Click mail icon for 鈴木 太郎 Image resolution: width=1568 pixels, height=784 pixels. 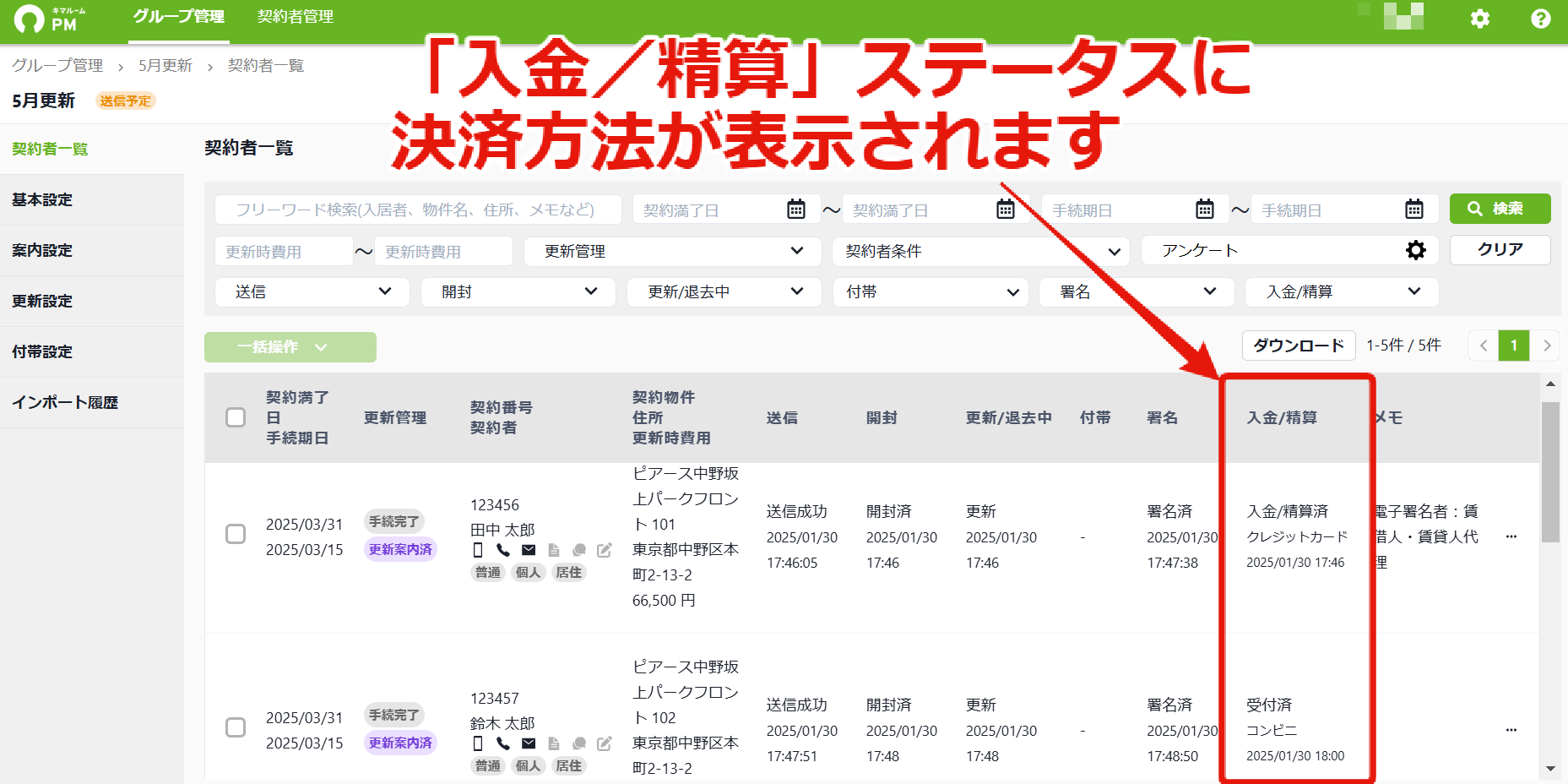click(x=529, y=743)
